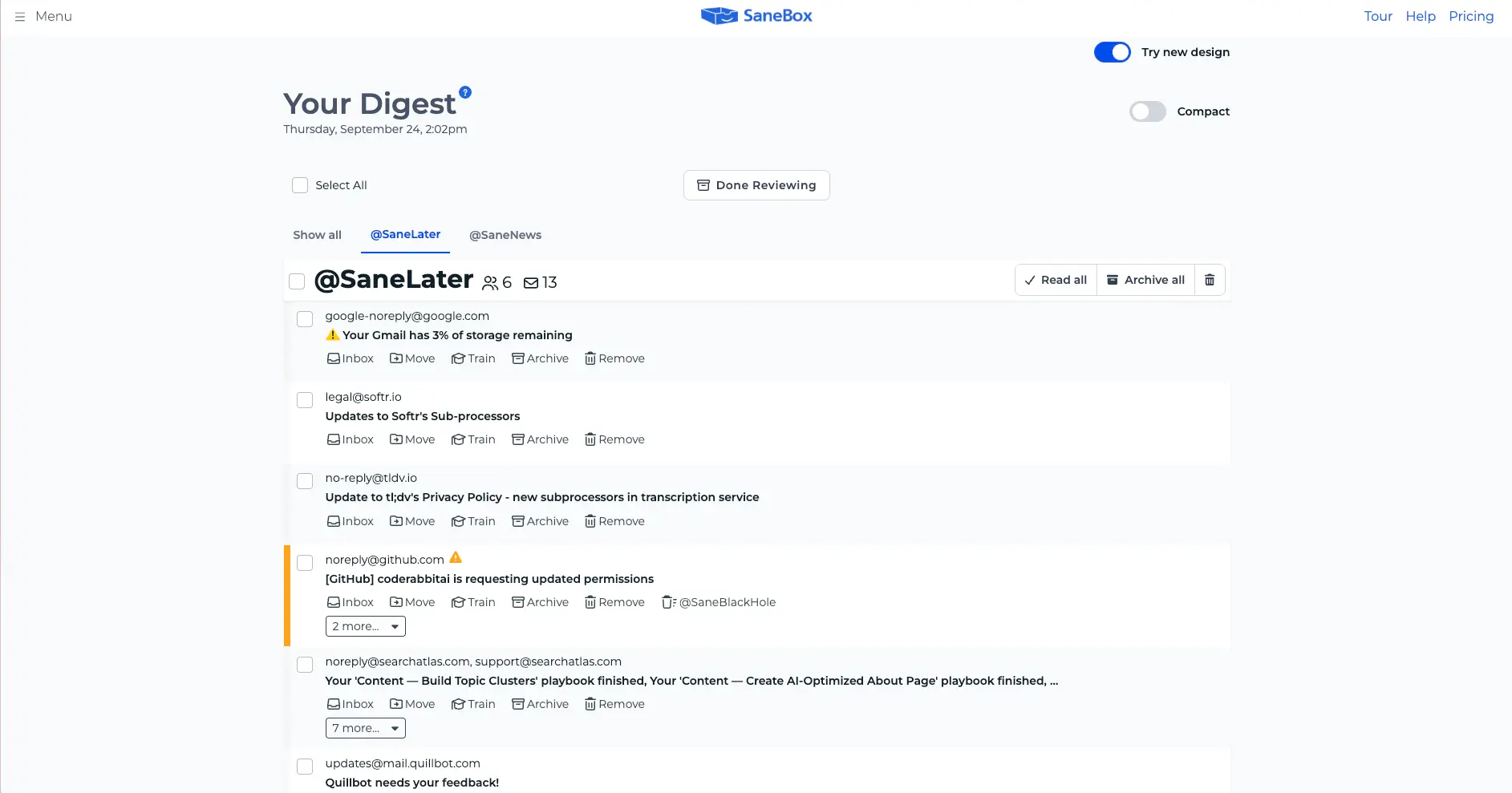The image size is (1512, 793).
Task: Enable the Compact view toggle
Action: click(x=1148, y=111)
